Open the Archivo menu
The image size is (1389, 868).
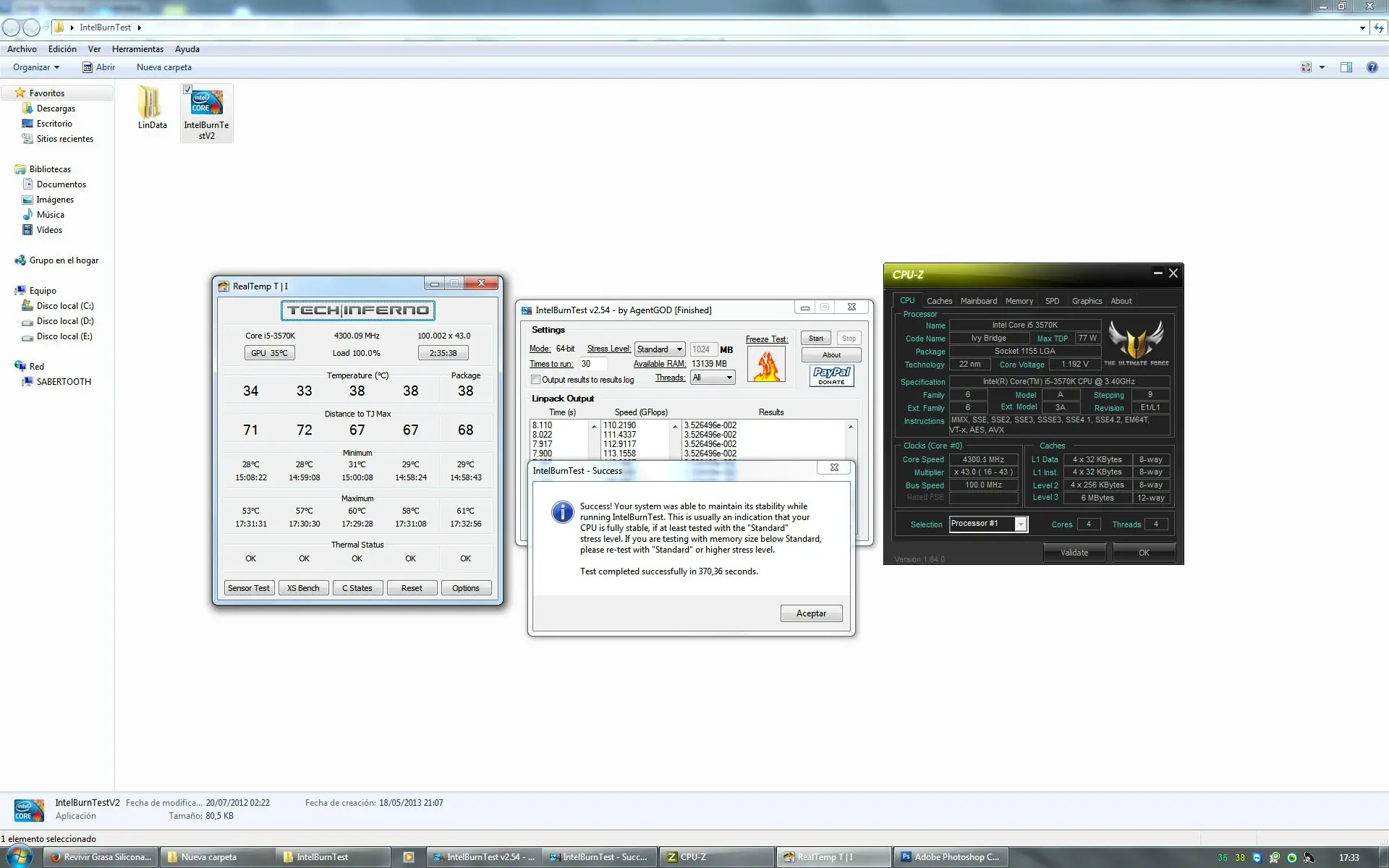[x=22, y=49]
